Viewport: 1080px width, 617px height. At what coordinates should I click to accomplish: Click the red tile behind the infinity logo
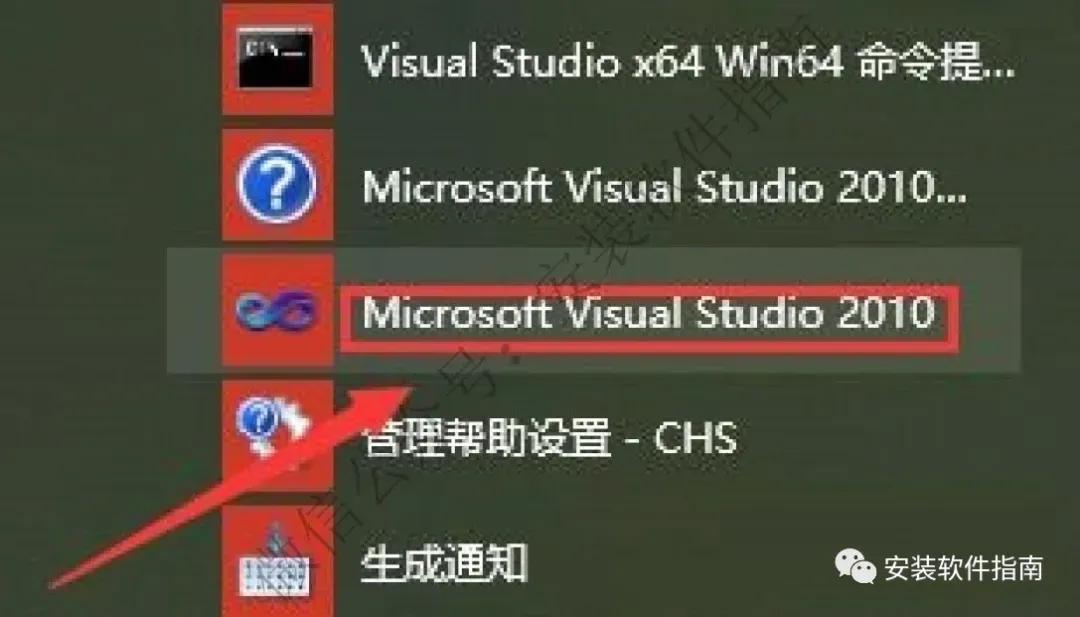(x=278, y=311)
